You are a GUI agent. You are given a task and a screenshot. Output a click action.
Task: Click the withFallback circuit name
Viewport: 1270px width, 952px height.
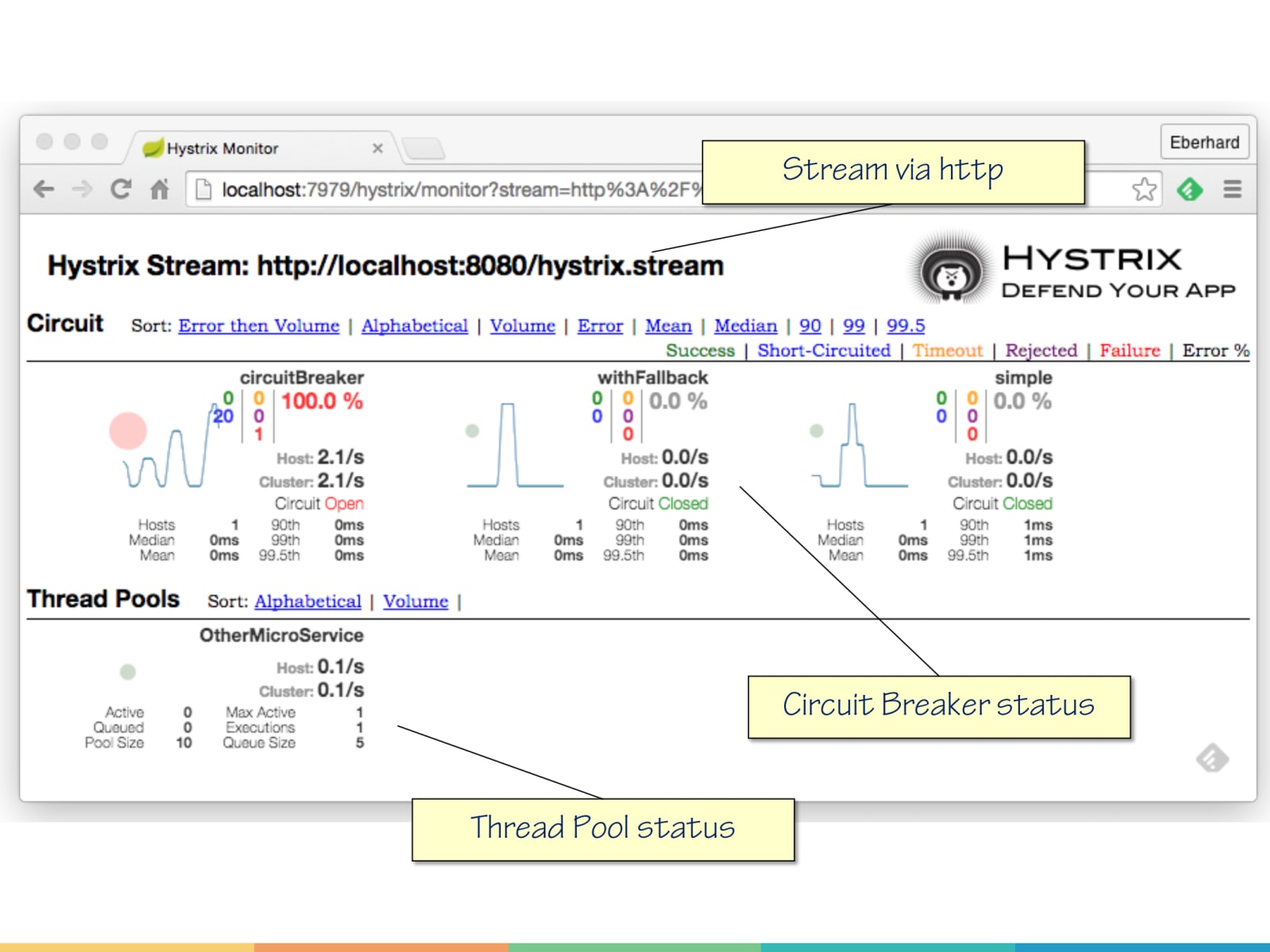(x=652, y=378)
